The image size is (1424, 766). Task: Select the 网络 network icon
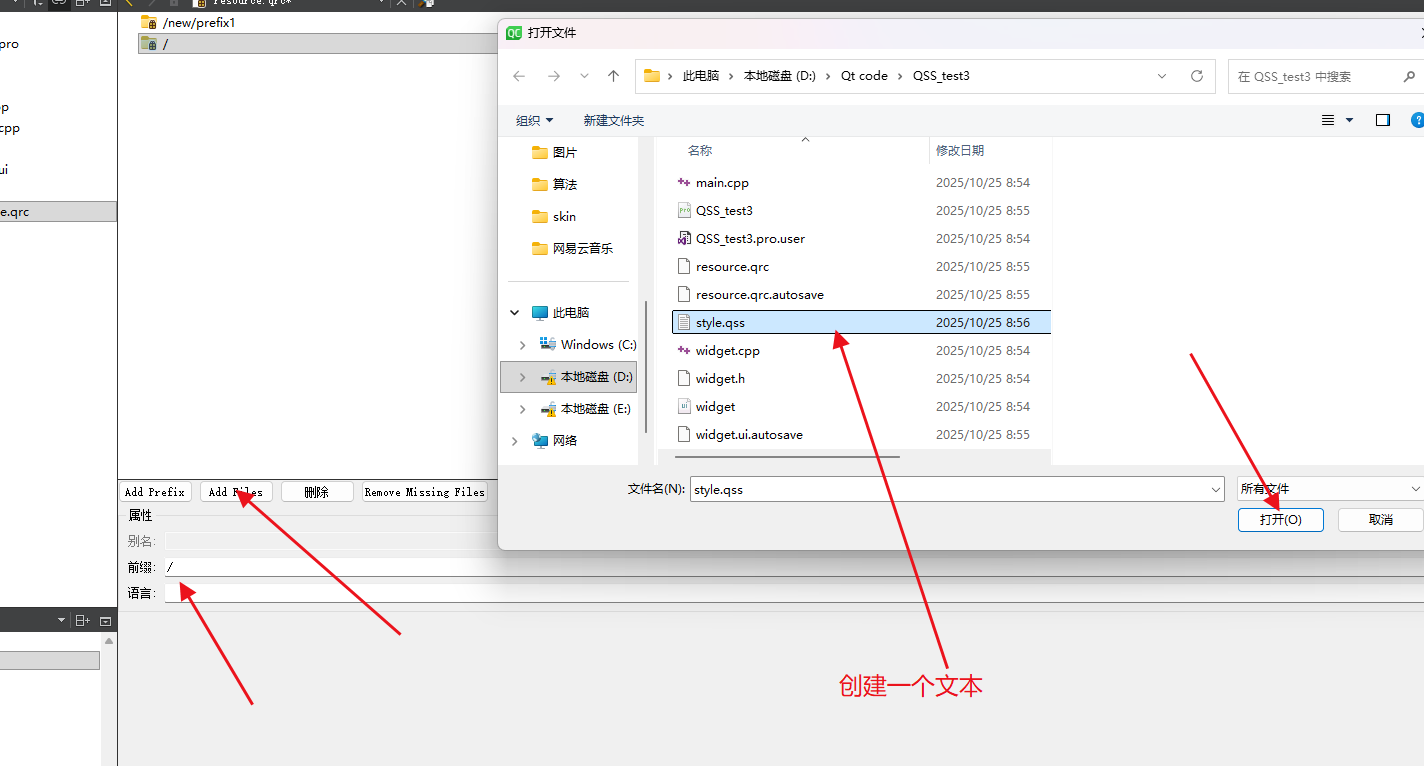tap(540, 441)
